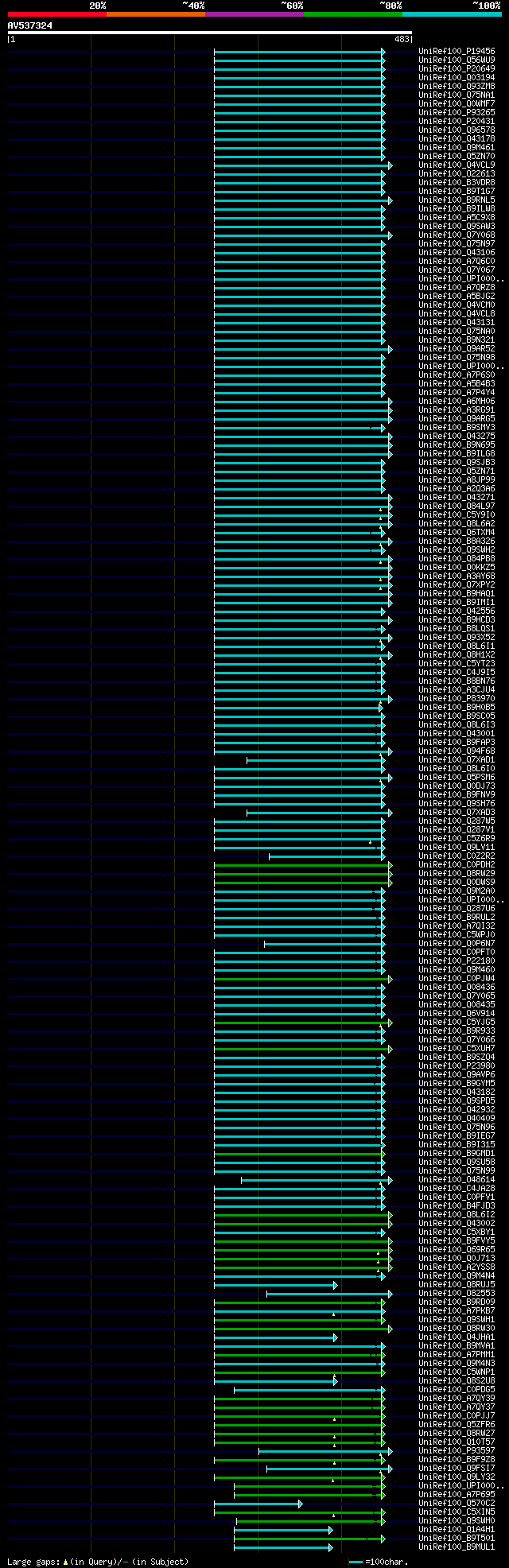
Task: Click the green alignment bar for UniRef100_Q8RW29
Action: (x=302, y=874)
